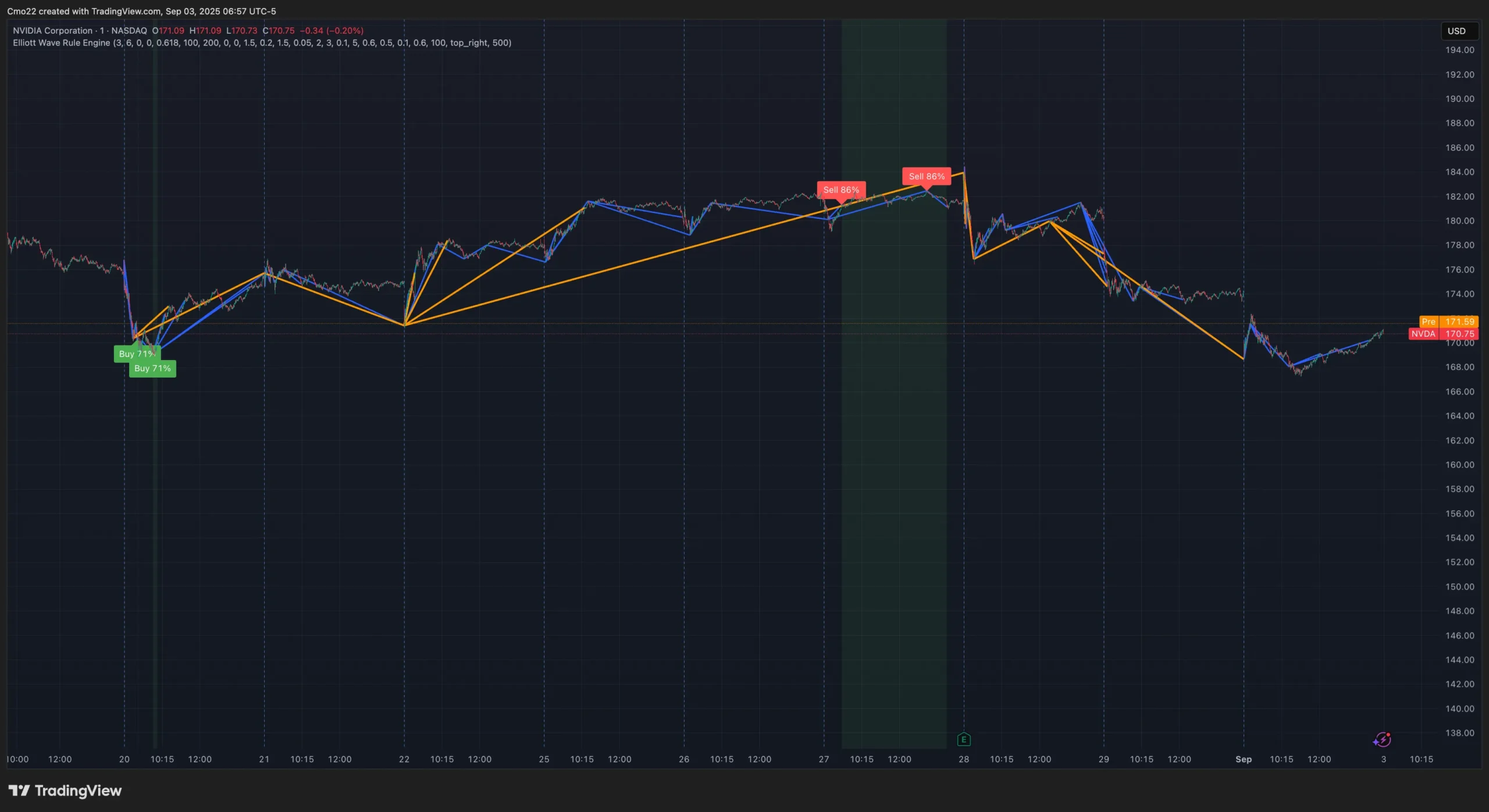This screenshot has height=812, width=1489.
Task: Click the Pre 171.59 price label
Action: (x=1448, y=321)
